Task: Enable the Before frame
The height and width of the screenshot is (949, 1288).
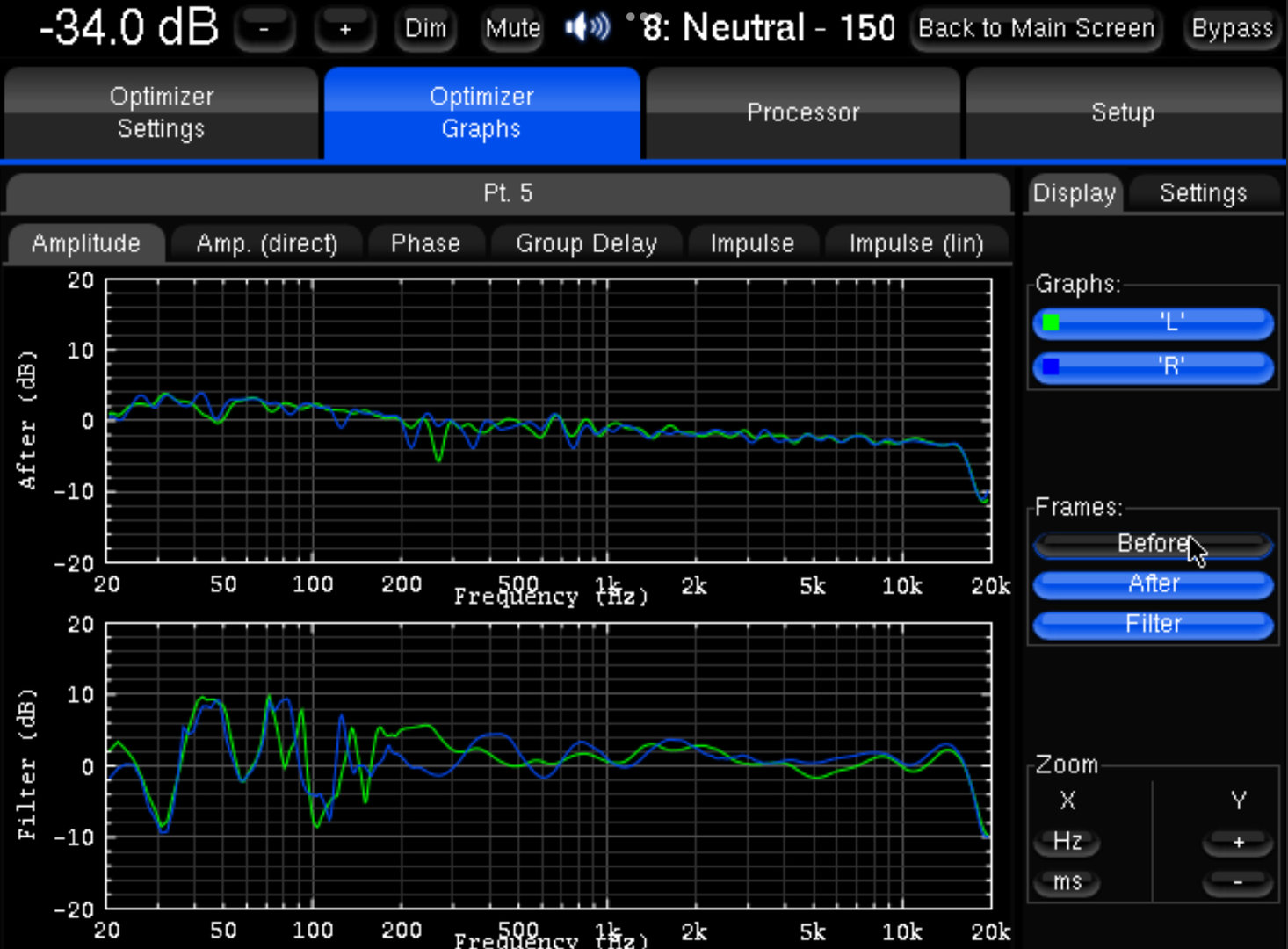Action: coord(1153,544)
